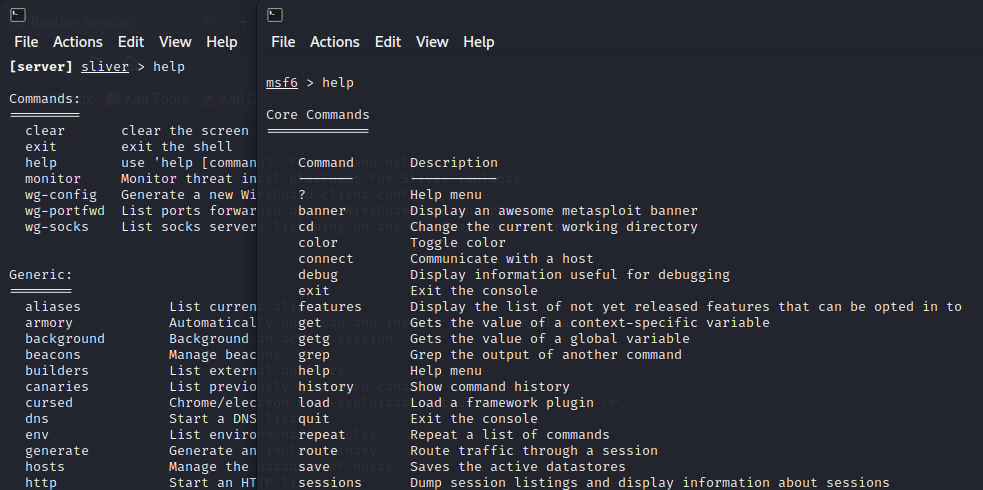Click the 'features' command in msf6
Image resolution: width=983 pixels, height=490 pixels.
point(330,306)
